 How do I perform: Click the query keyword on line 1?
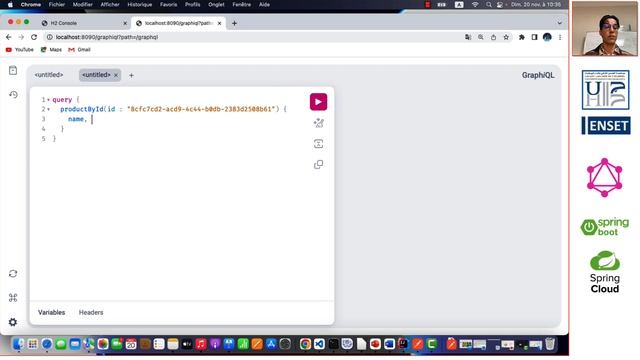62,99
